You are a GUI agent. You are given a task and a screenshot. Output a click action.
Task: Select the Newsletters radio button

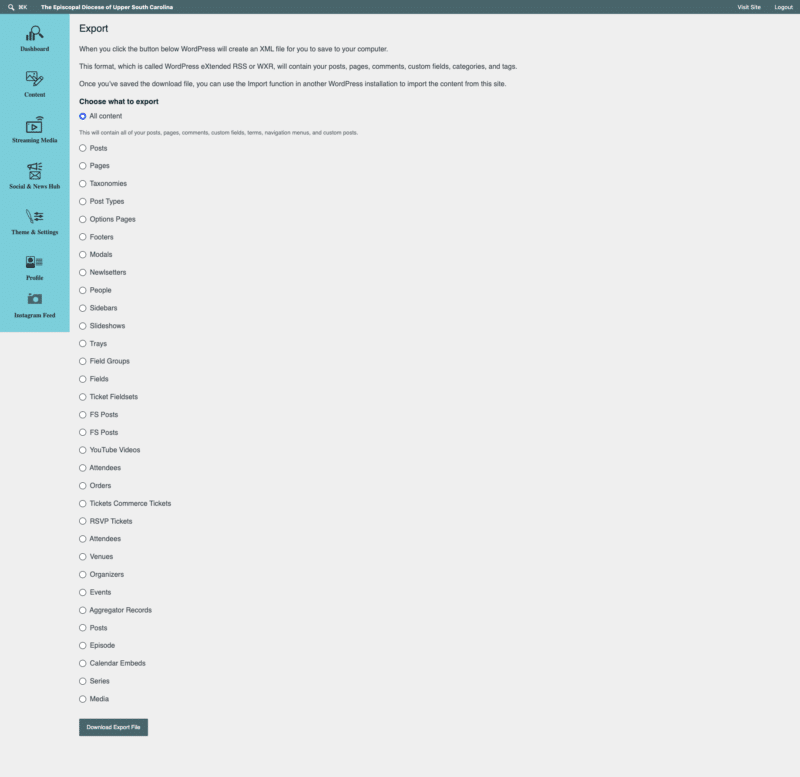tap(83, 272)
